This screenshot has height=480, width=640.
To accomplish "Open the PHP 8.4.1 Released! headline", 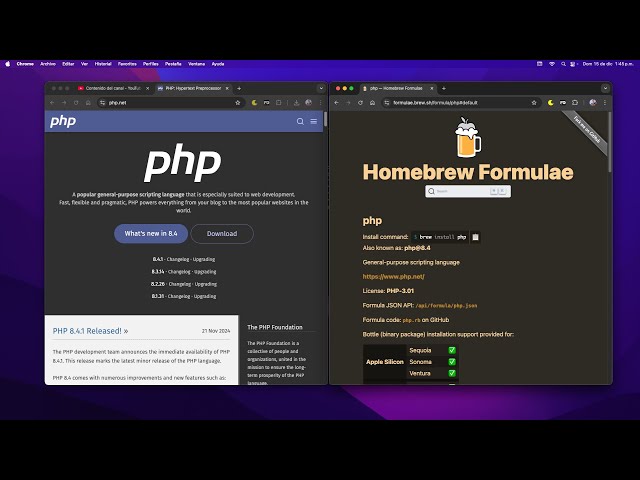I will pyautogui.click(x=90, y=331).
